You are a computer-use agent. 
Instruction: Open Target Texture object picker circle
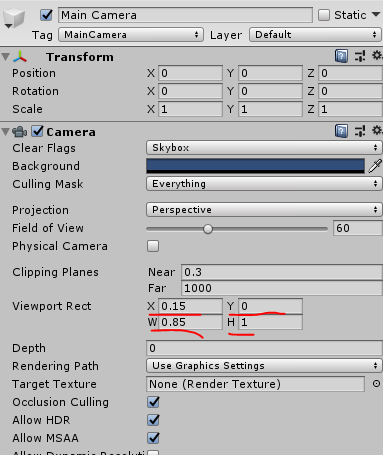pos(376,384)
